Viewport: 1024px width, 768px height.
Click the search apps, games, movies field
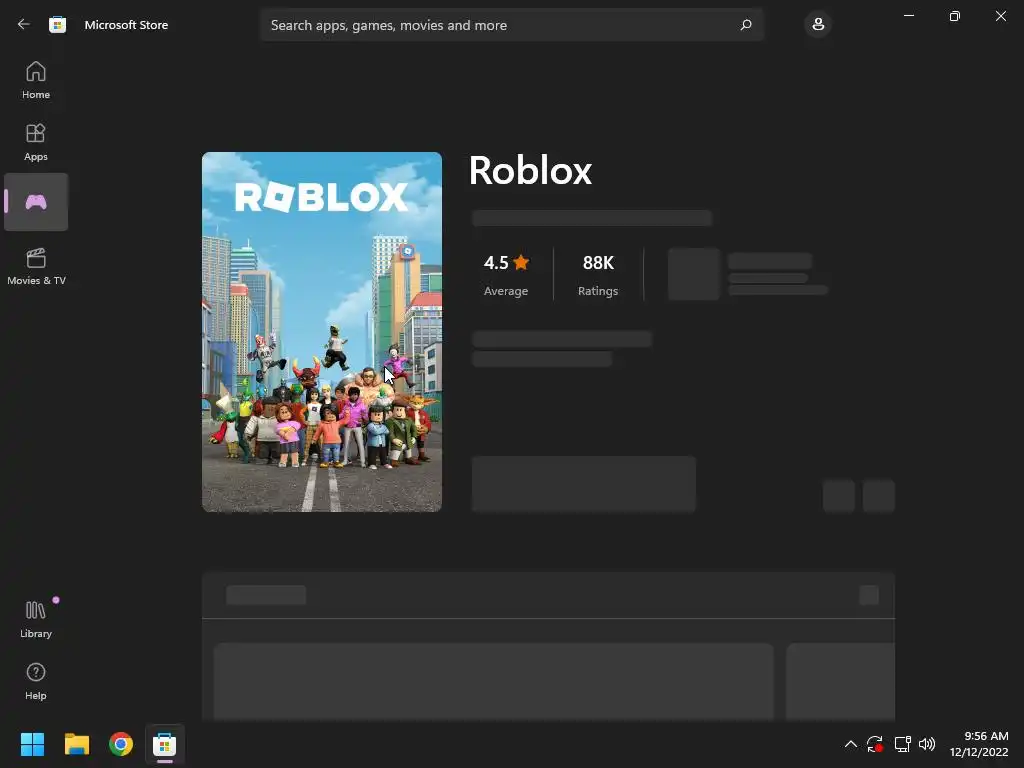[512, 25]
